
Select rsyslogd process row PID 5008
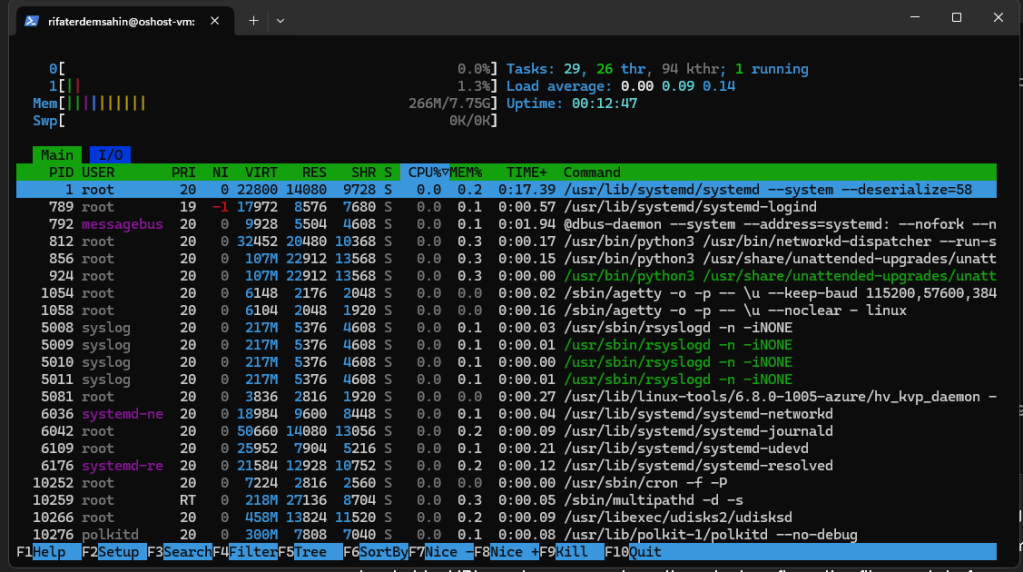pos(506,328)
